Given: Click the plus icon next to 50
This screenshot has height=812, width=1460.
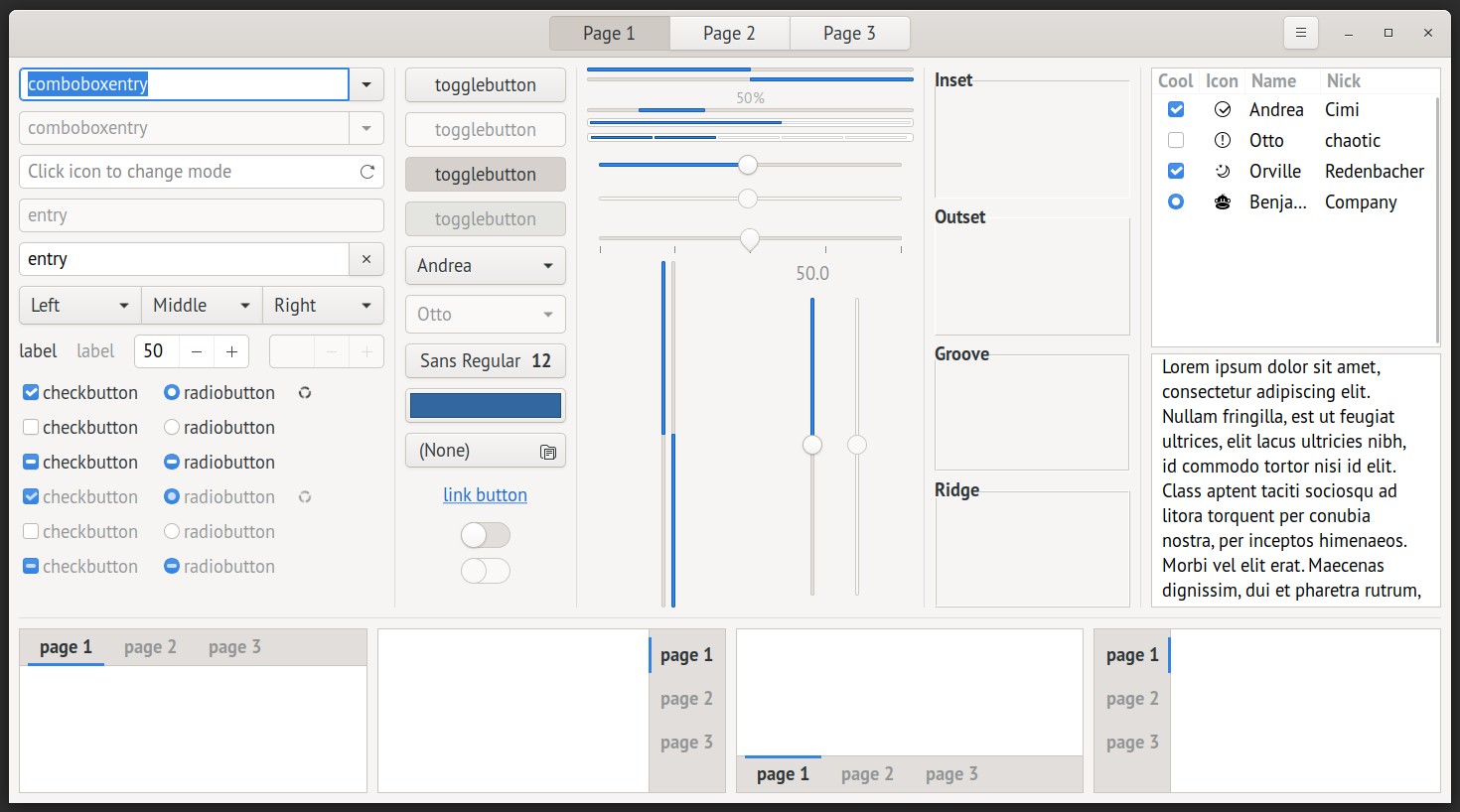Looking at the screenshot, I should [x=231, y=351].
